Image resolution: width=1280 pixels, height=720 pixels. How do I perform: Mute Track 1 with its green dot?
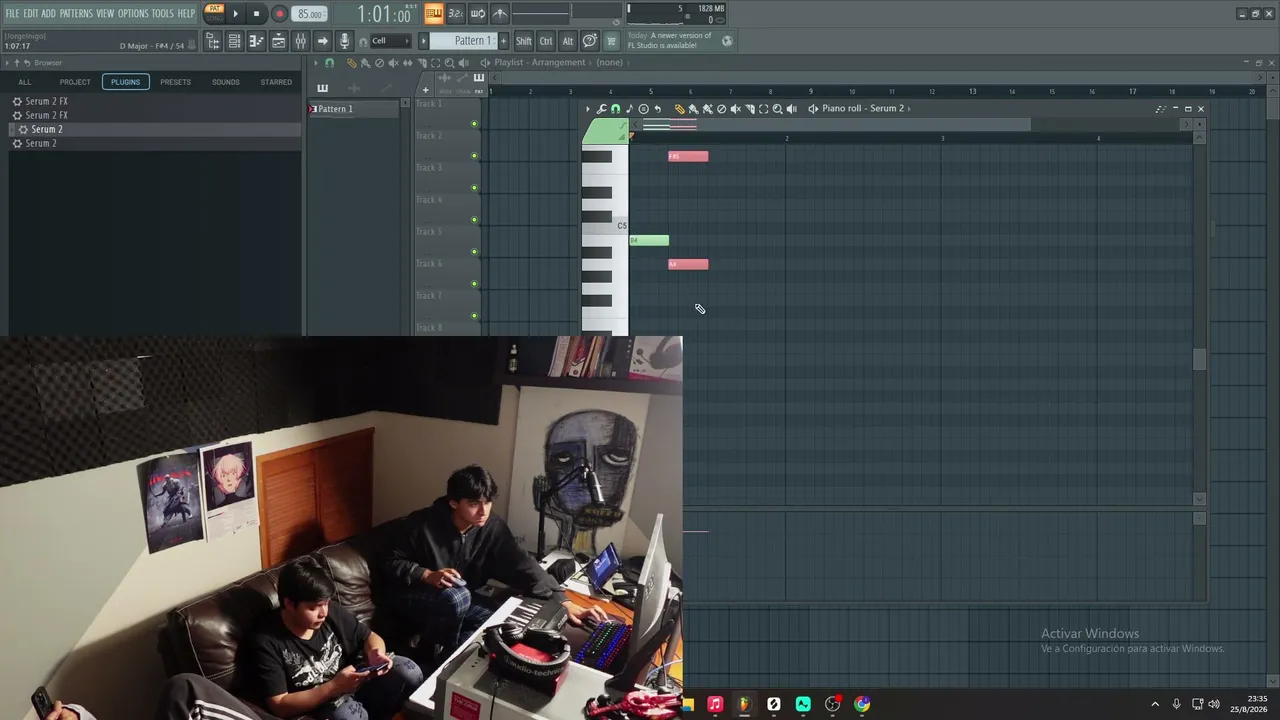coord(474,124)
